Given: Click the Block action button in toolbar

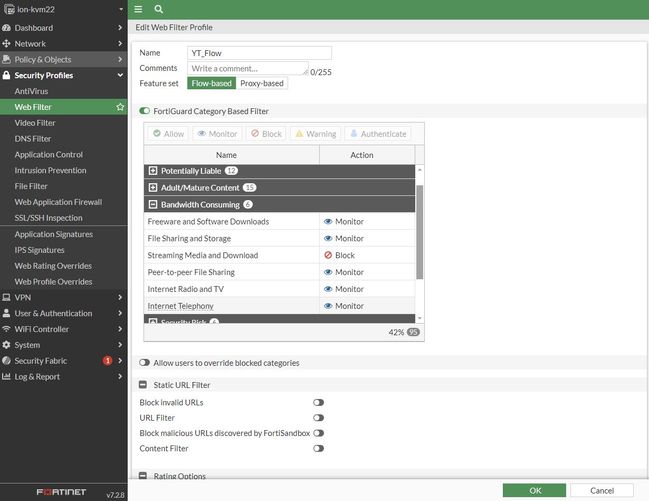Looking at the screenshot, I should tap(266, 134).
